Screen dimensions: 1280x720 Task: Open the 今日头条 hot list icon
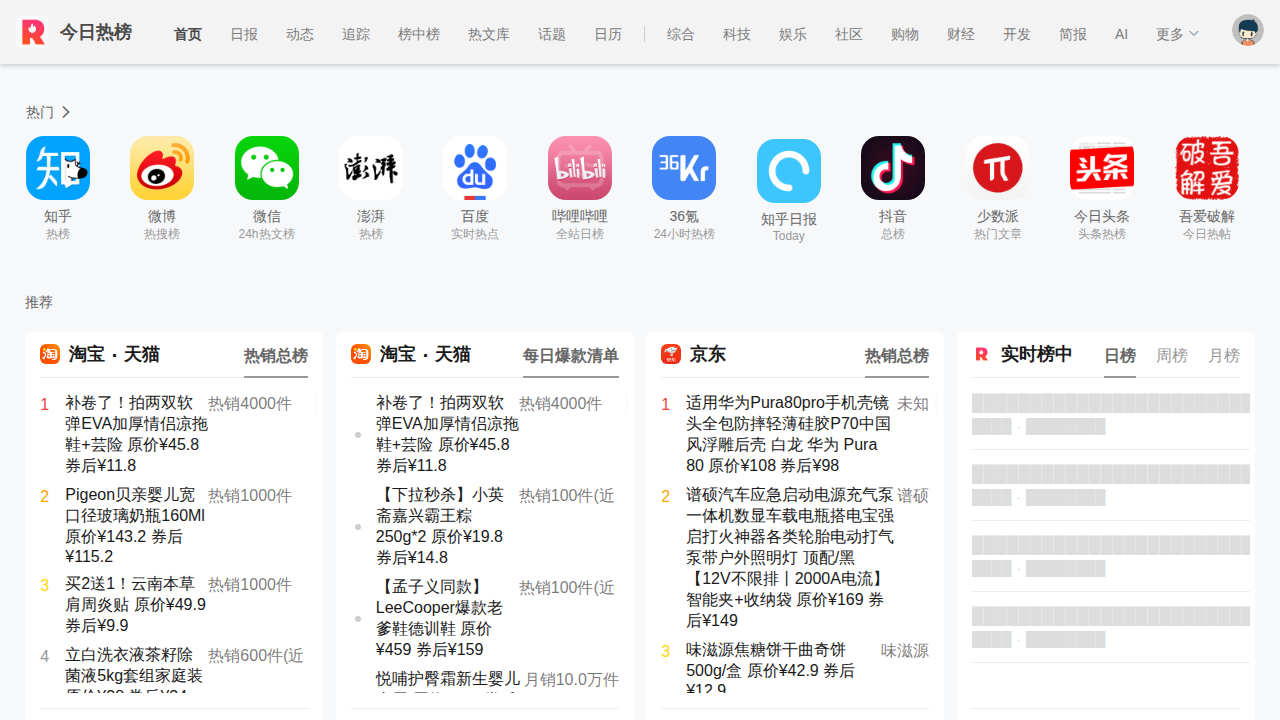click(x=1102, y=168)
